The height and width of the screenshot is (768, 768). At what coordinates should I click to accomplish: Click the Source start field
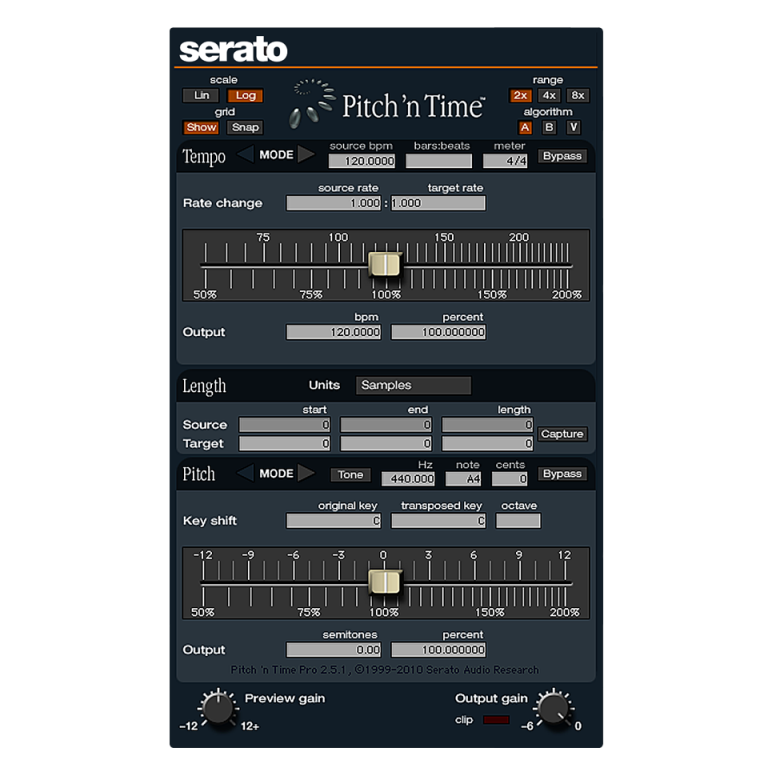(x=285, y=425)
